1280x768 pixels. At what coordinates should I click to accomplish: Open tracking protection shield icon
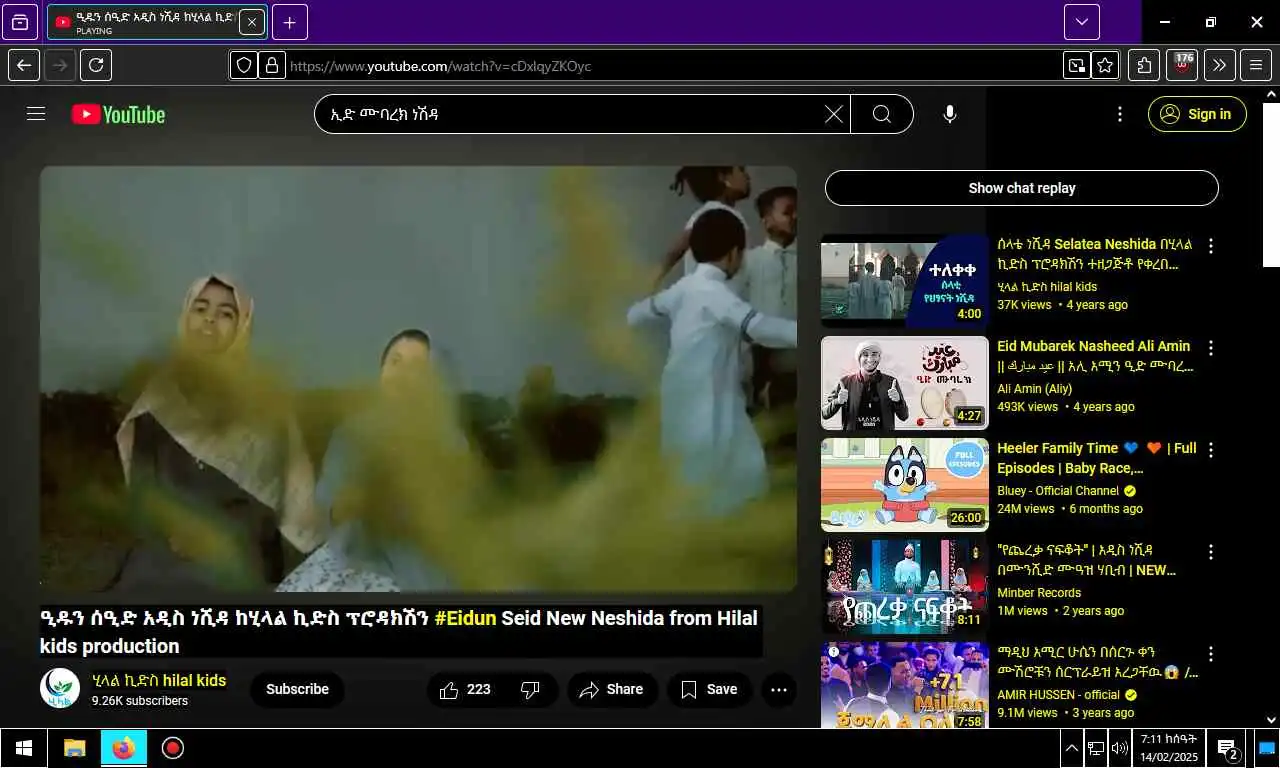(x=244, y=66)
